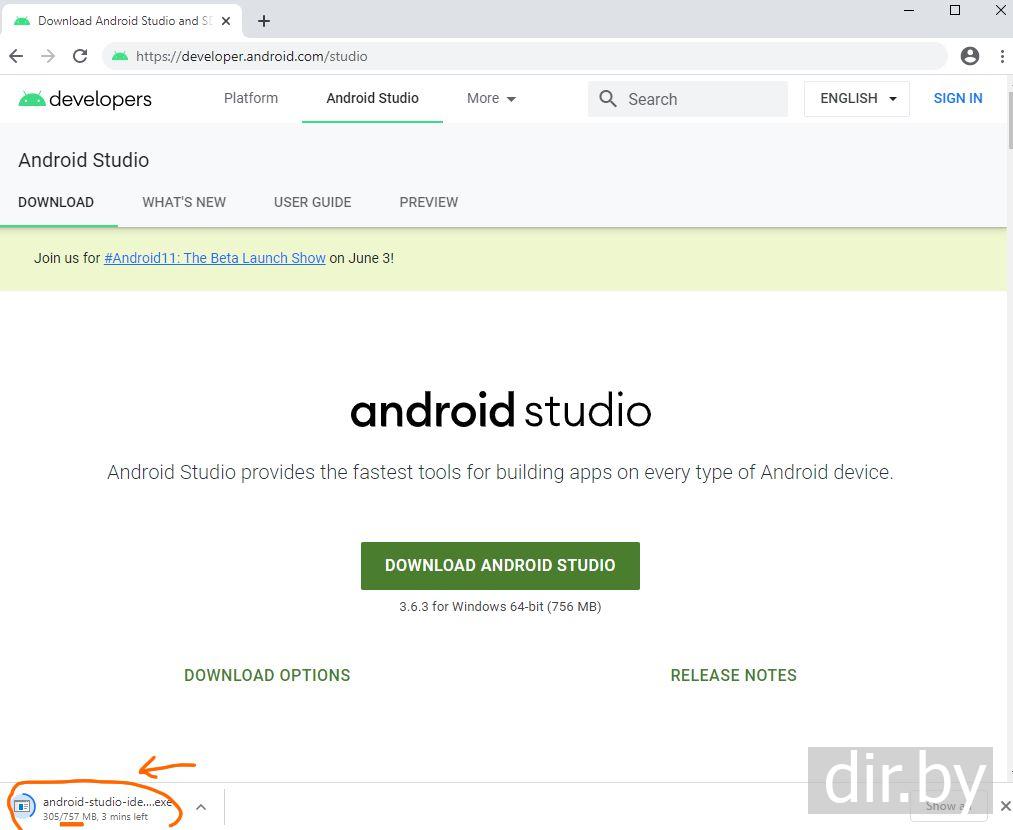
Task: Open the PREVIEW tab
Action: click(x=429, y=202)
